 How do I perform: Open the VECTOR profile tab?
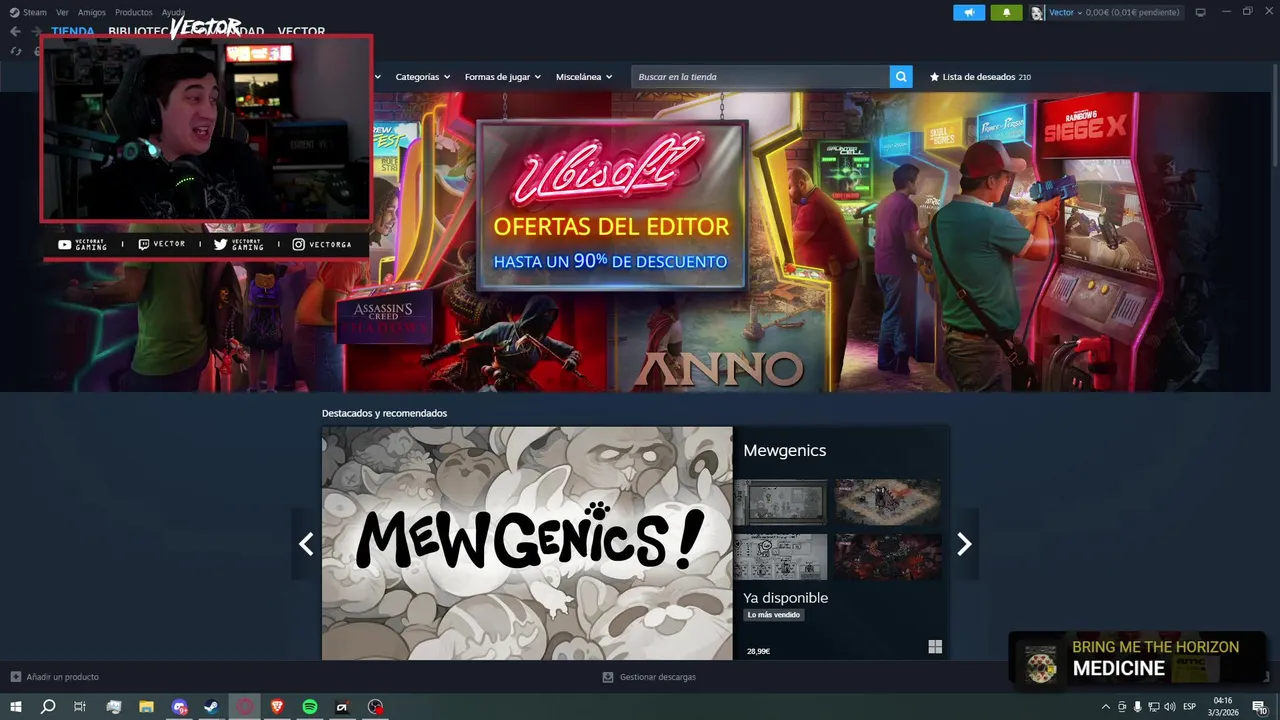click(301, 31)
